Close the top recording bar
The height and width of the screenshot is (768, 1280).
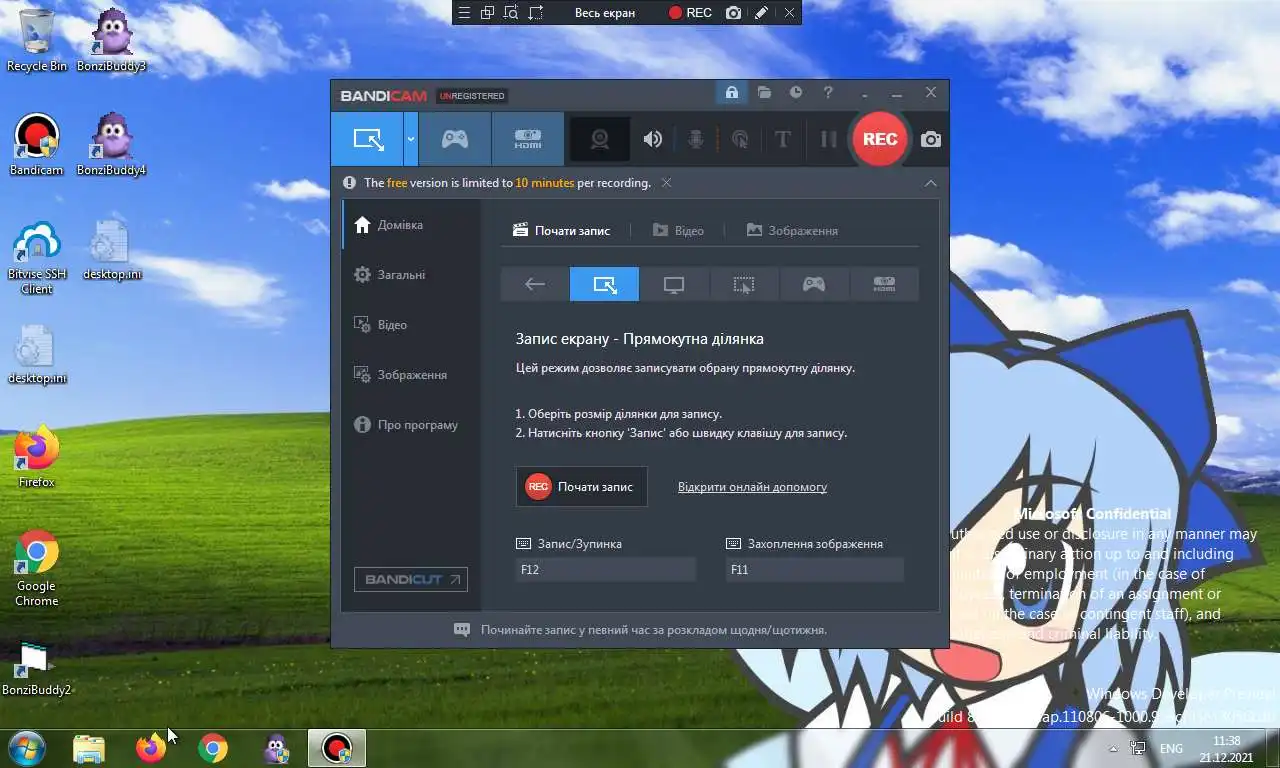tap(789, 13)
